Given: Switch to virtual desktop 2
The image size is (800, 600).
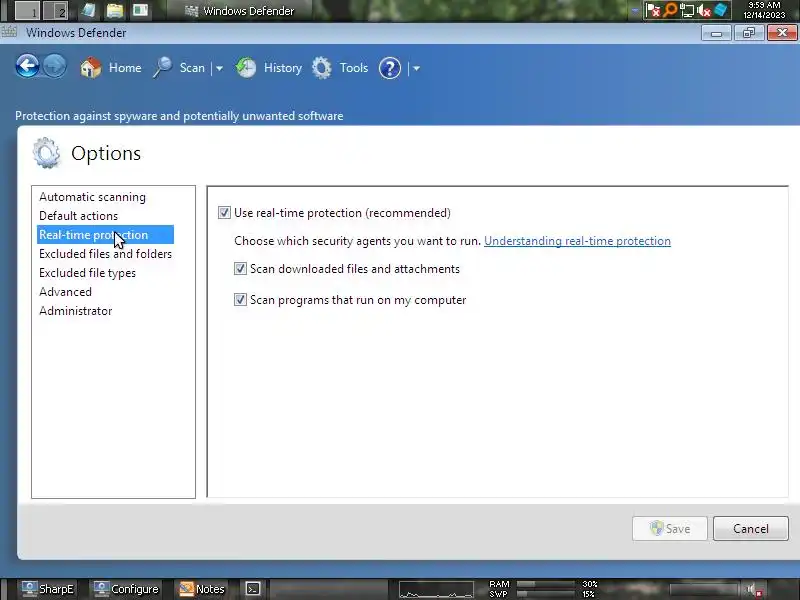Looking at the screenshot, I should 55,10.
